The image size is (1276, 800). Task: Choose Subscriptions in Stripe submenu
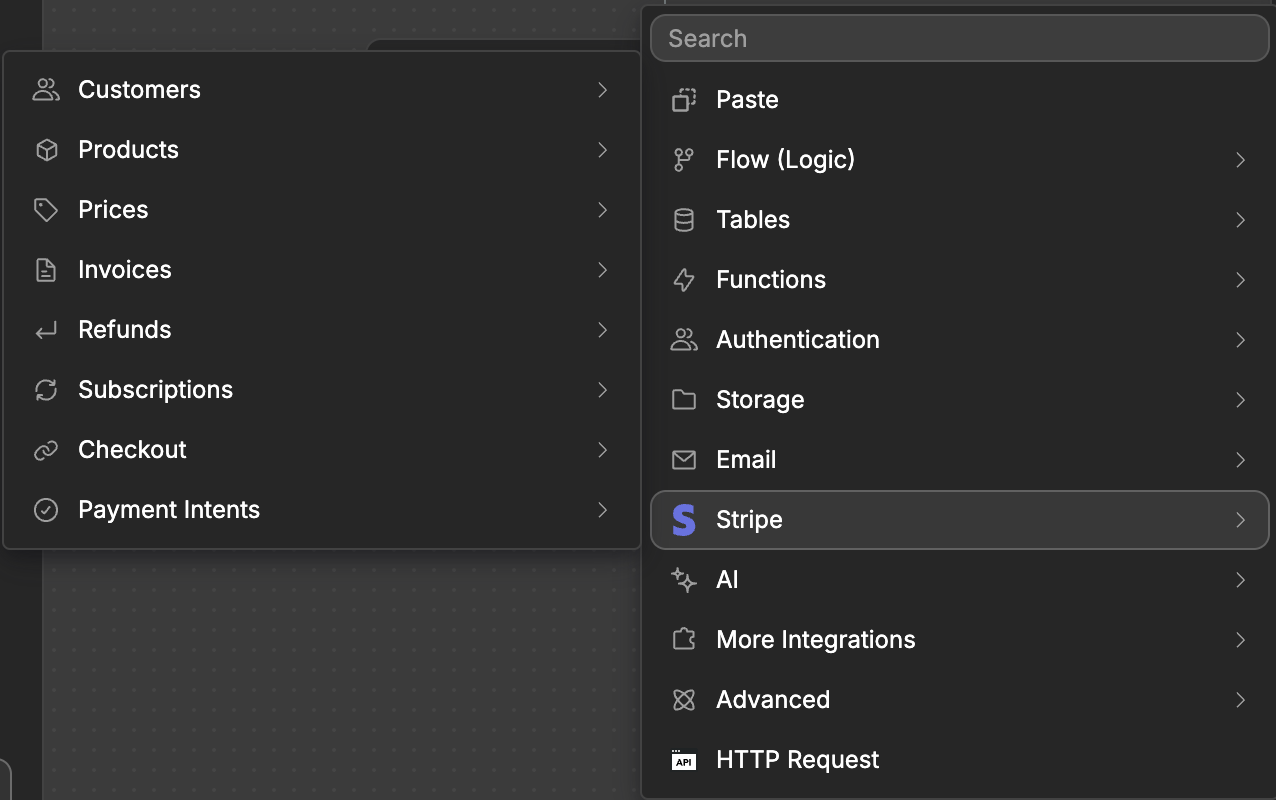(x=322, y=390)
